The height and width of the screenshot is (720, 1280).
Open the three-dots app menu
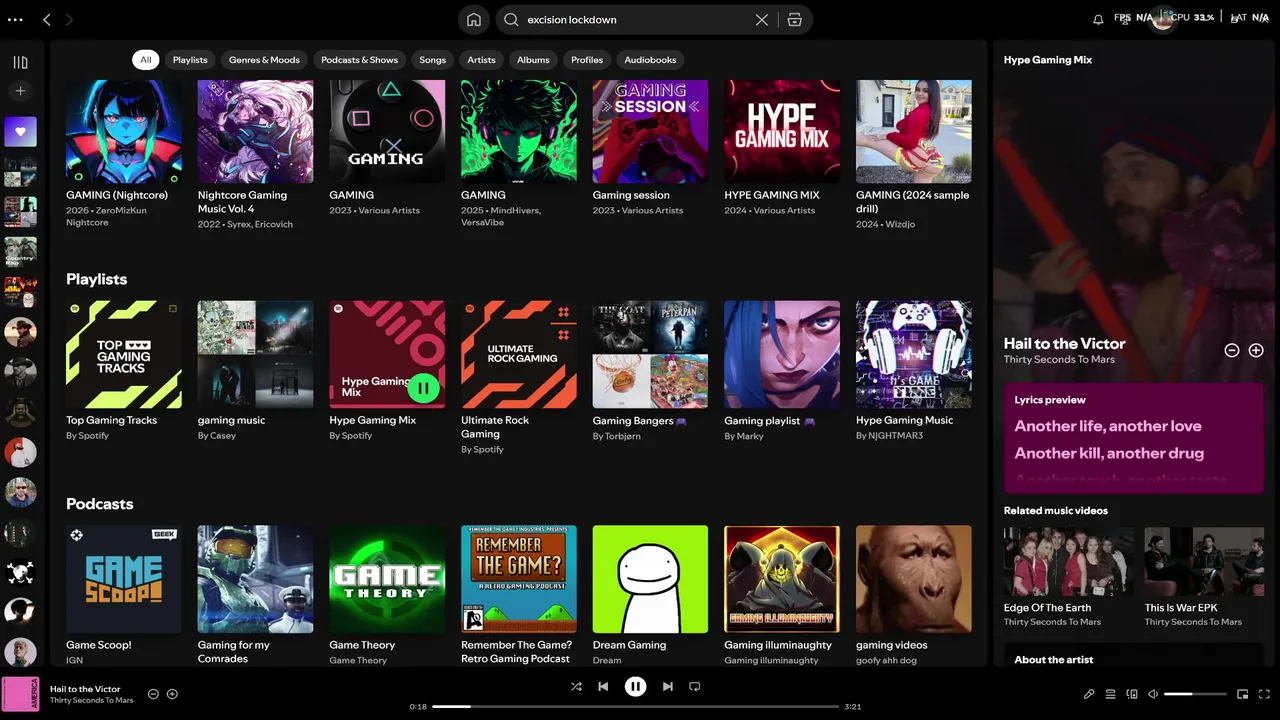click(15, 19)
